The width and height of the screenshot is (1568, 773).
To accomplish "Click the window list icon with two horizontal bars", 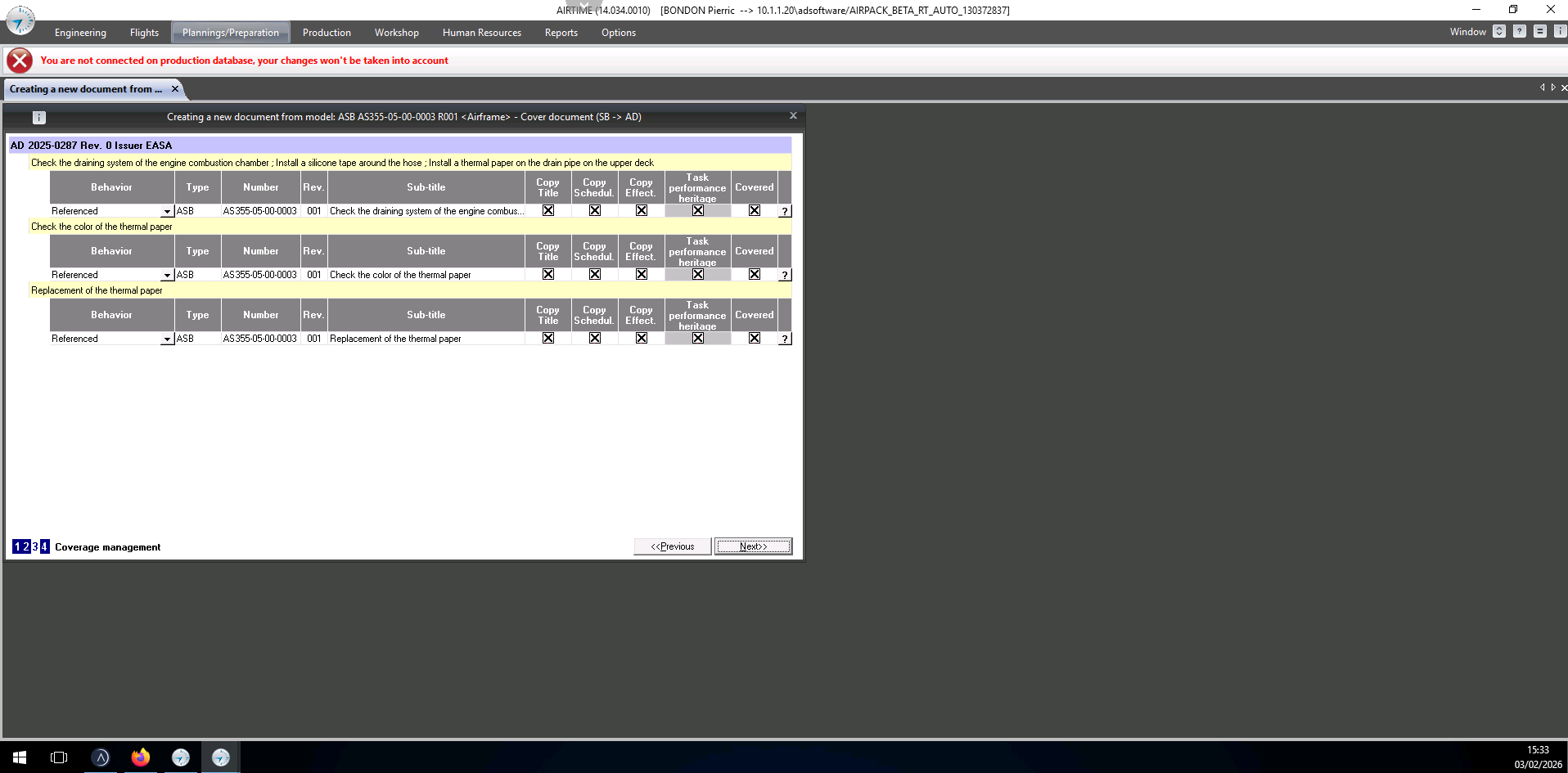I will (1539, 32).
